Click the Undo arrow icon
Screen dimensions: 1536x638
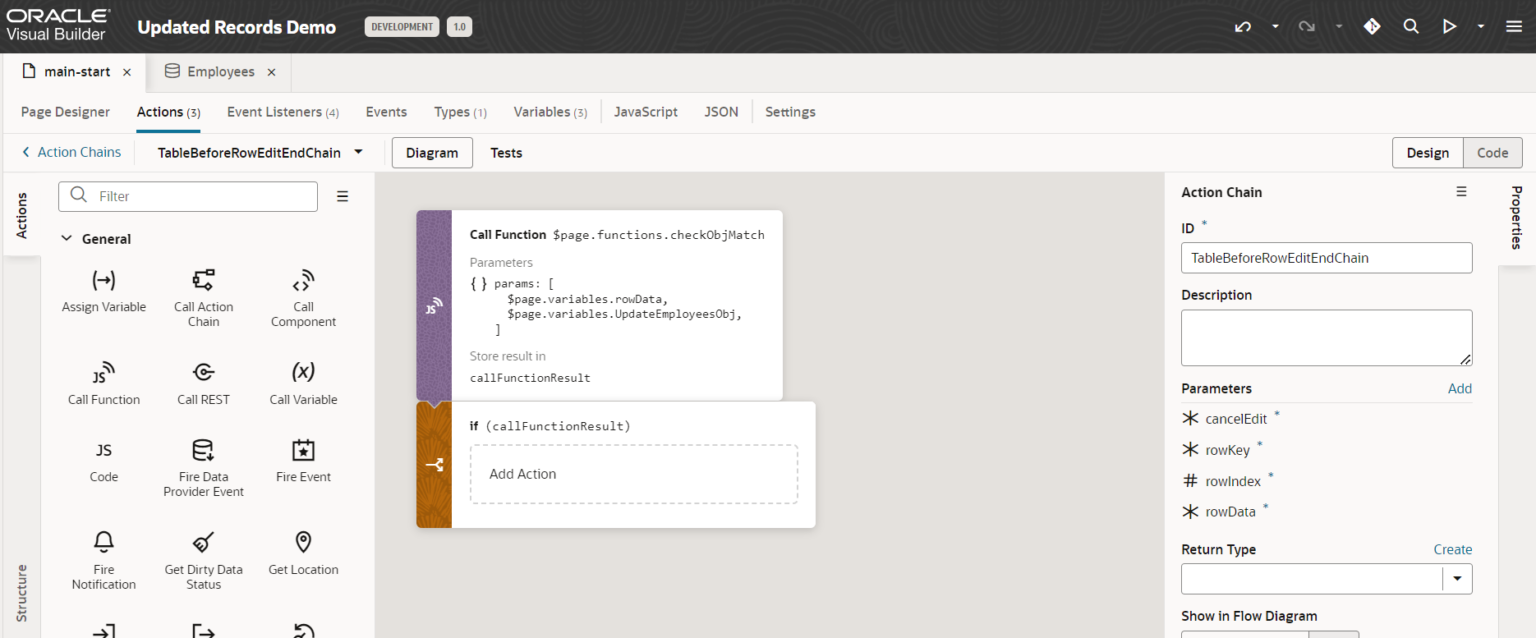click(1243, 27)
